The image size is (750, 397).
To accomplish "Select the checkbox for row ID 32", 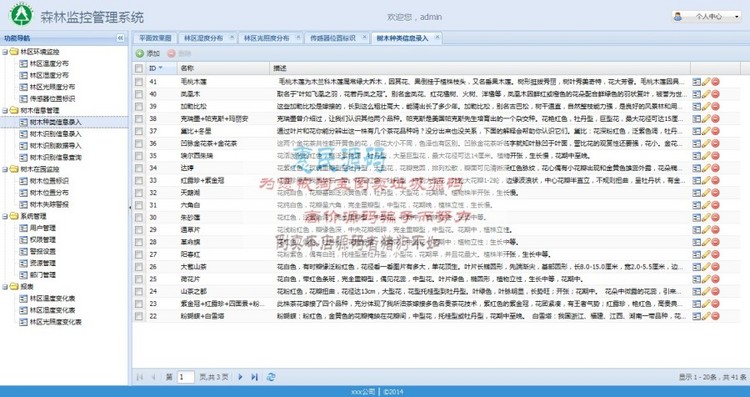I will 139,193.
